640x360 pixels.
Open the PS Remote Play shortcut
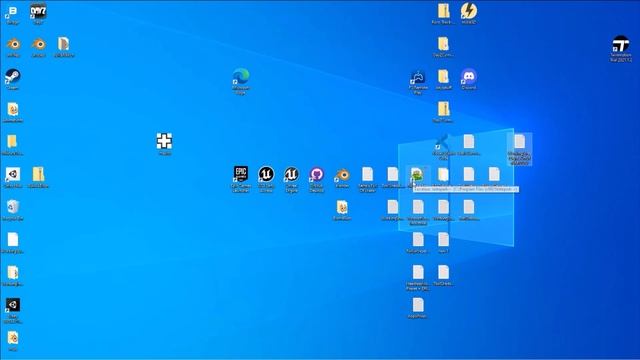418,77
